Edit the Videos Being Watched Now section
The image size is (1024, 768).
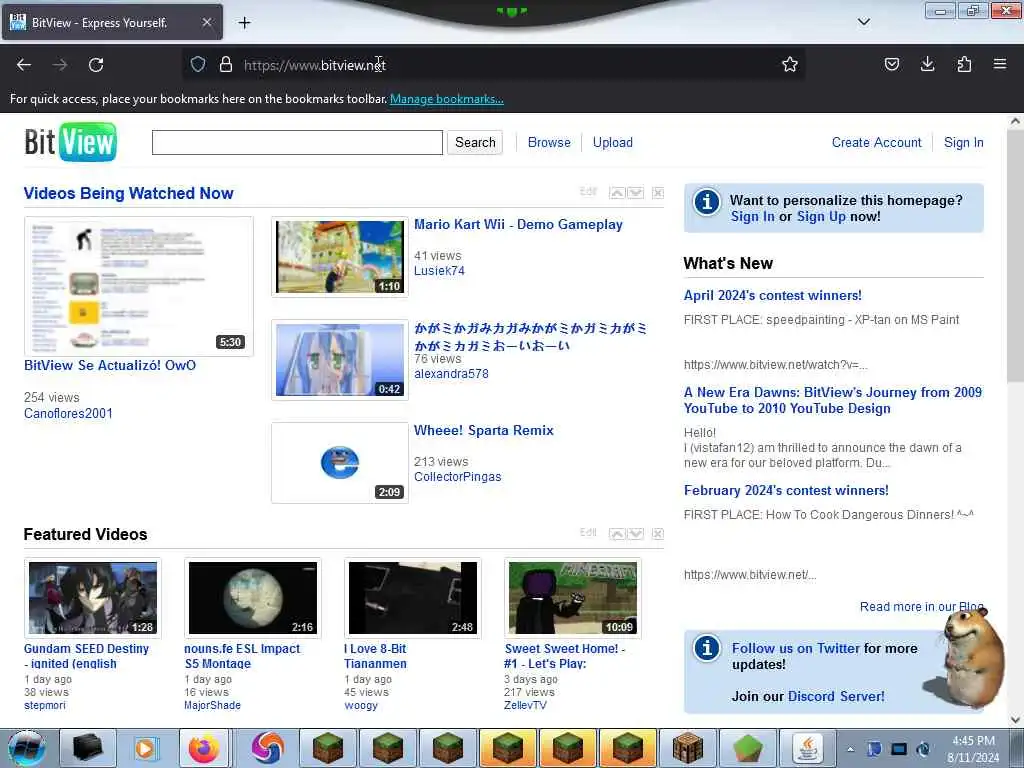(588, 191)
